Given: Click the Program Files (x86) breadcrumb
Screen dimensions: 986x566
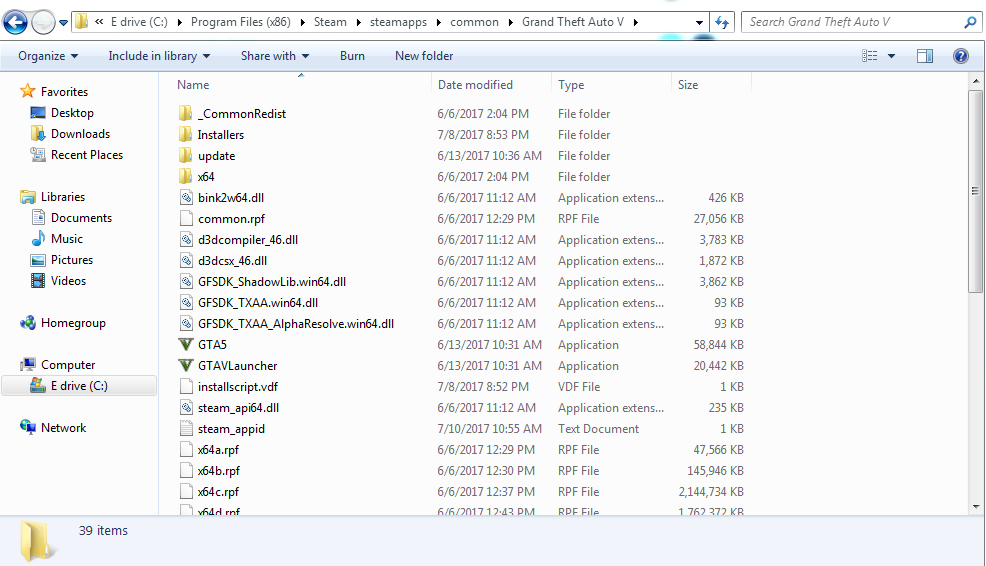Looking at the screenshot, I should point(241,22).
